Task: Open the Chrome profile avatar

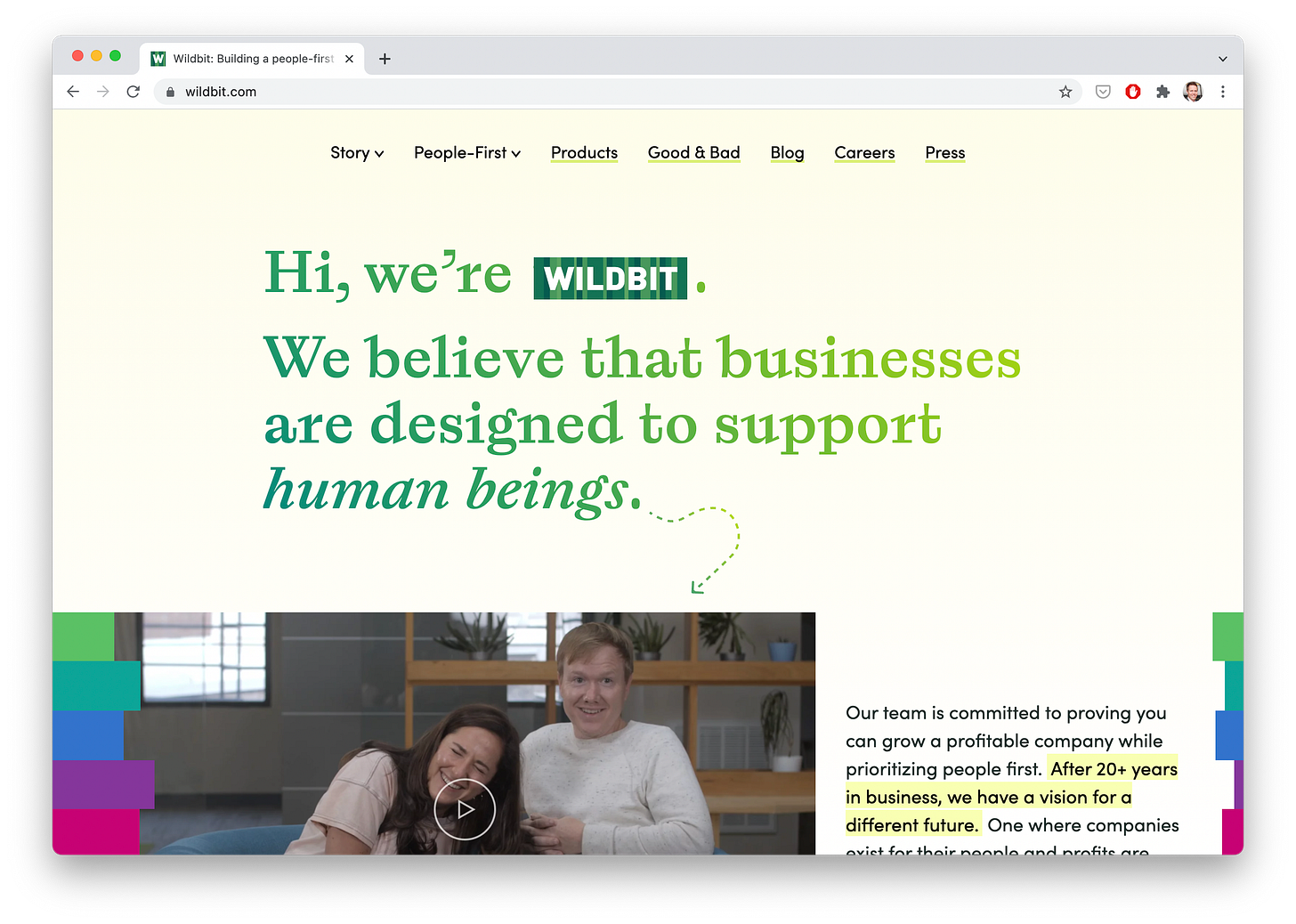Action: pos(1193,92)
